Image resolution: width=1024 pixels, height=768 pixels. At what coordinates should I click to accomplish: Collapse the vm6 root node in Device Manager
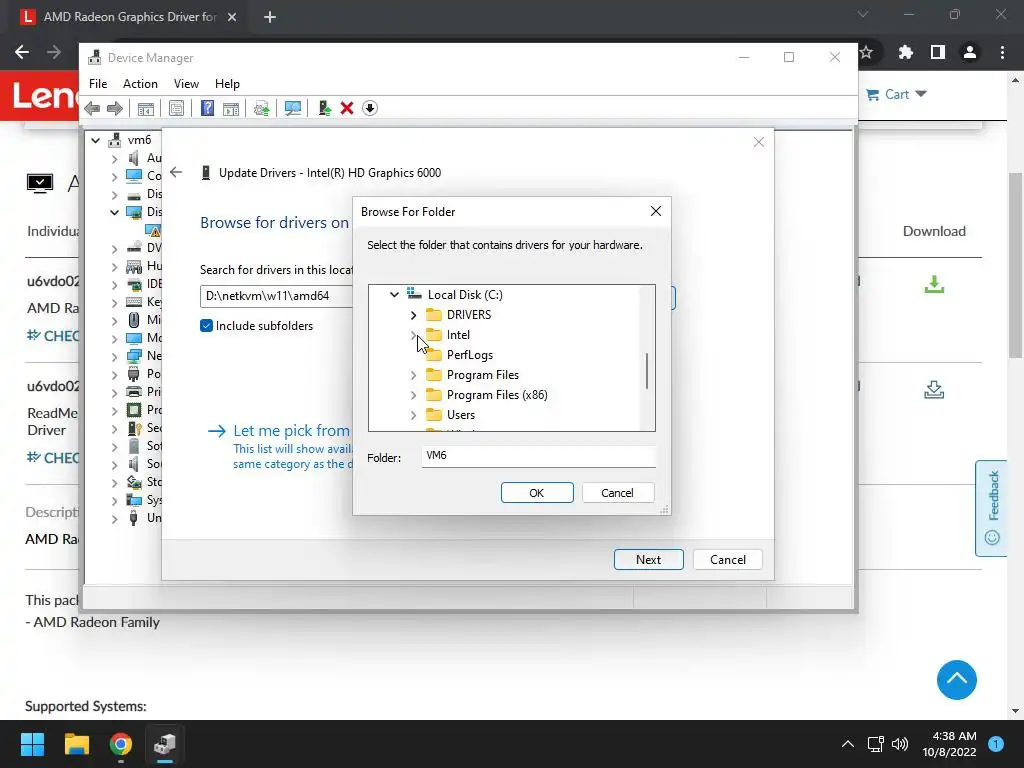(95, 140)
